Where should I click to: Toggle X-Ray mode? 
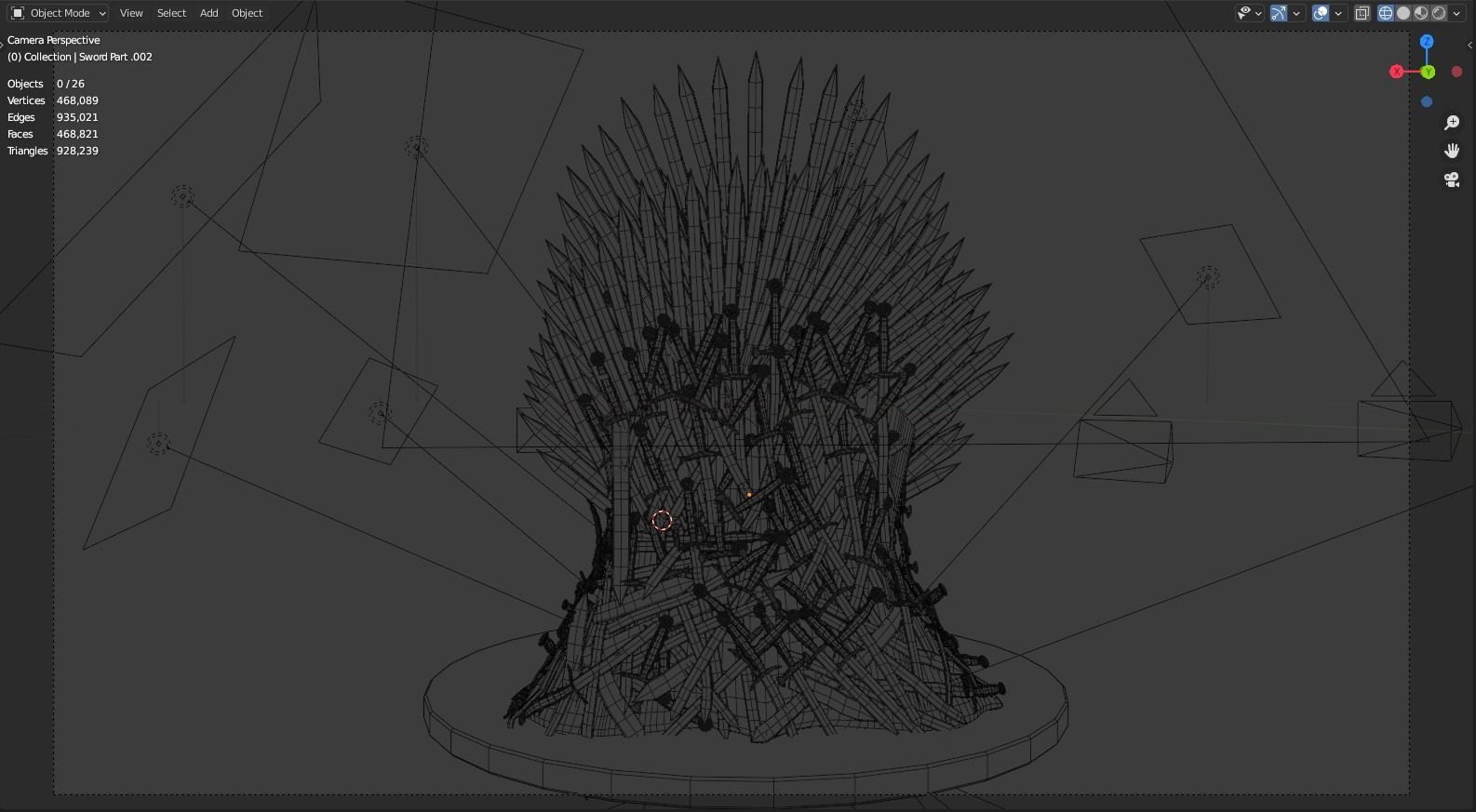(1362, 13)
